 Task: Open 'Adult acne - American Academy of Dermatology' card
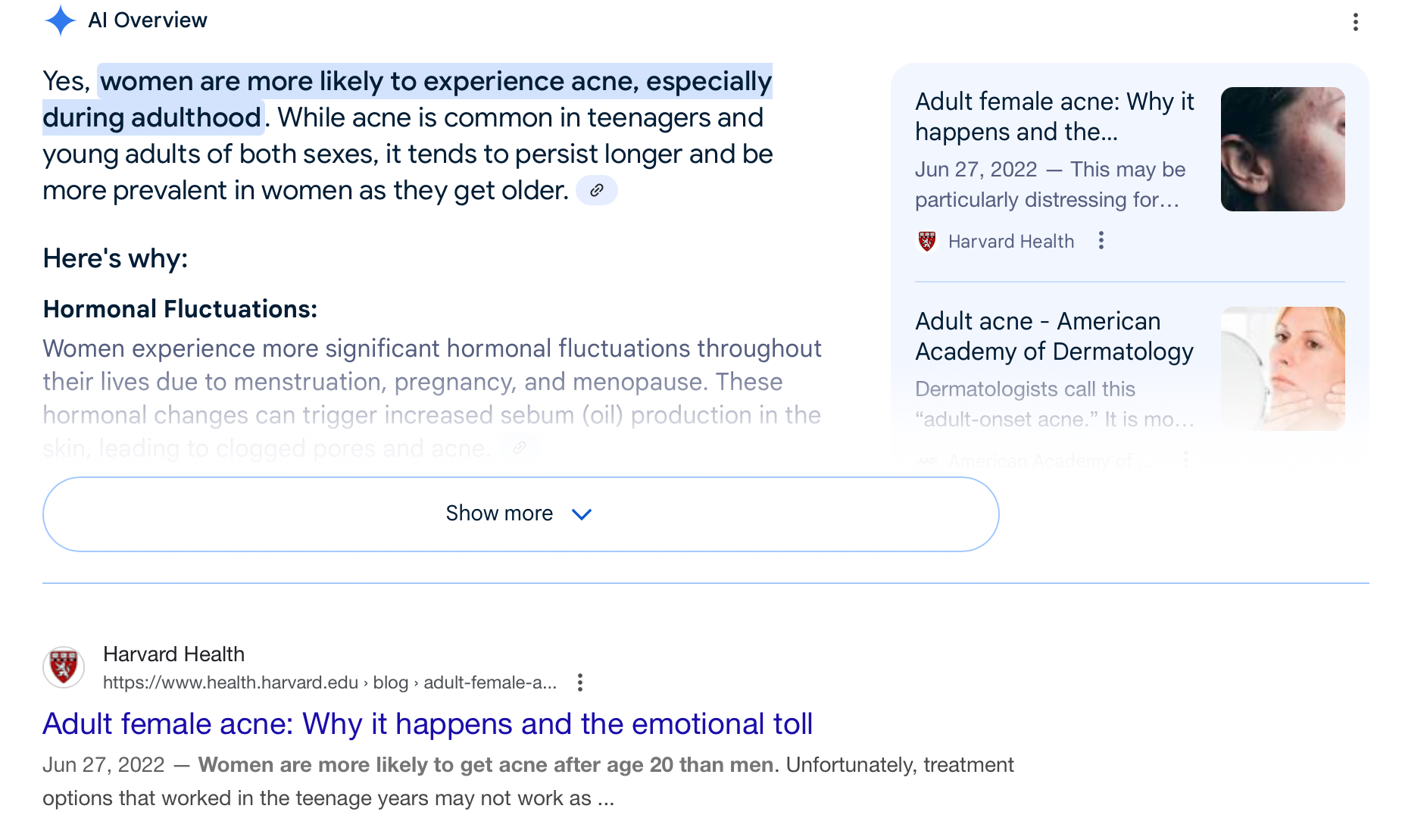(1054, 336)
